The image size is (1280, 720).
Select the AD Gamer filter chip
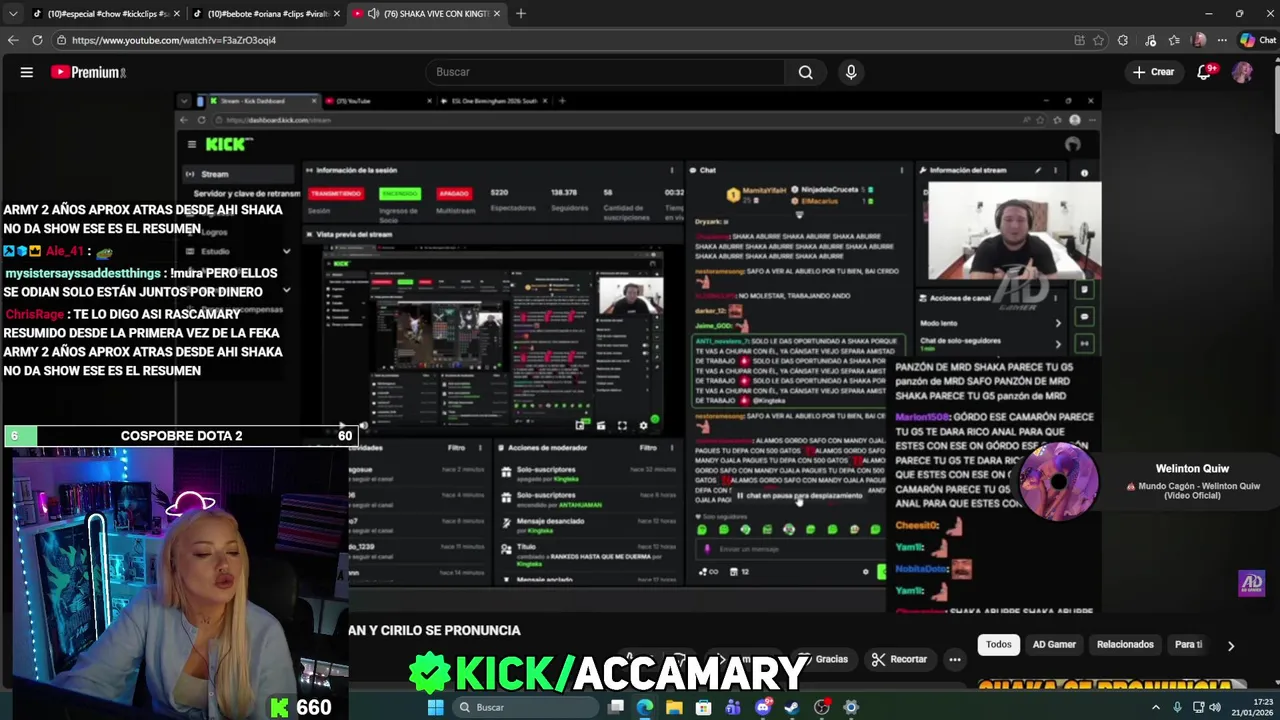pyautogui.click(x=1054, y=645)
